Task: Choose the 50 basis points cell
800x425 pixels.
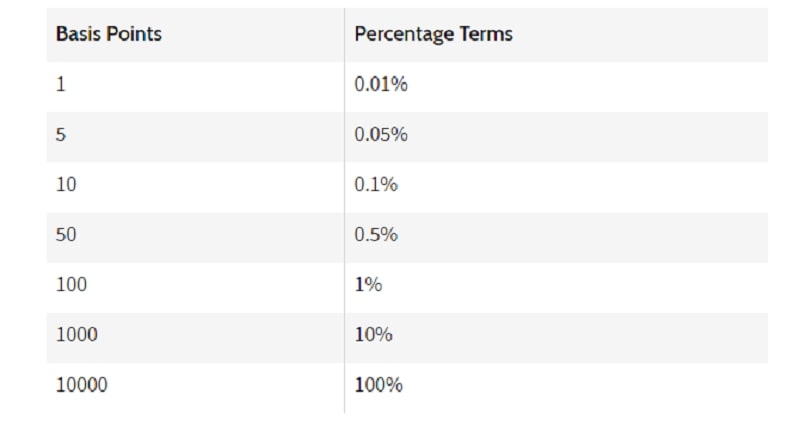Action: click(x=66, y=235)
